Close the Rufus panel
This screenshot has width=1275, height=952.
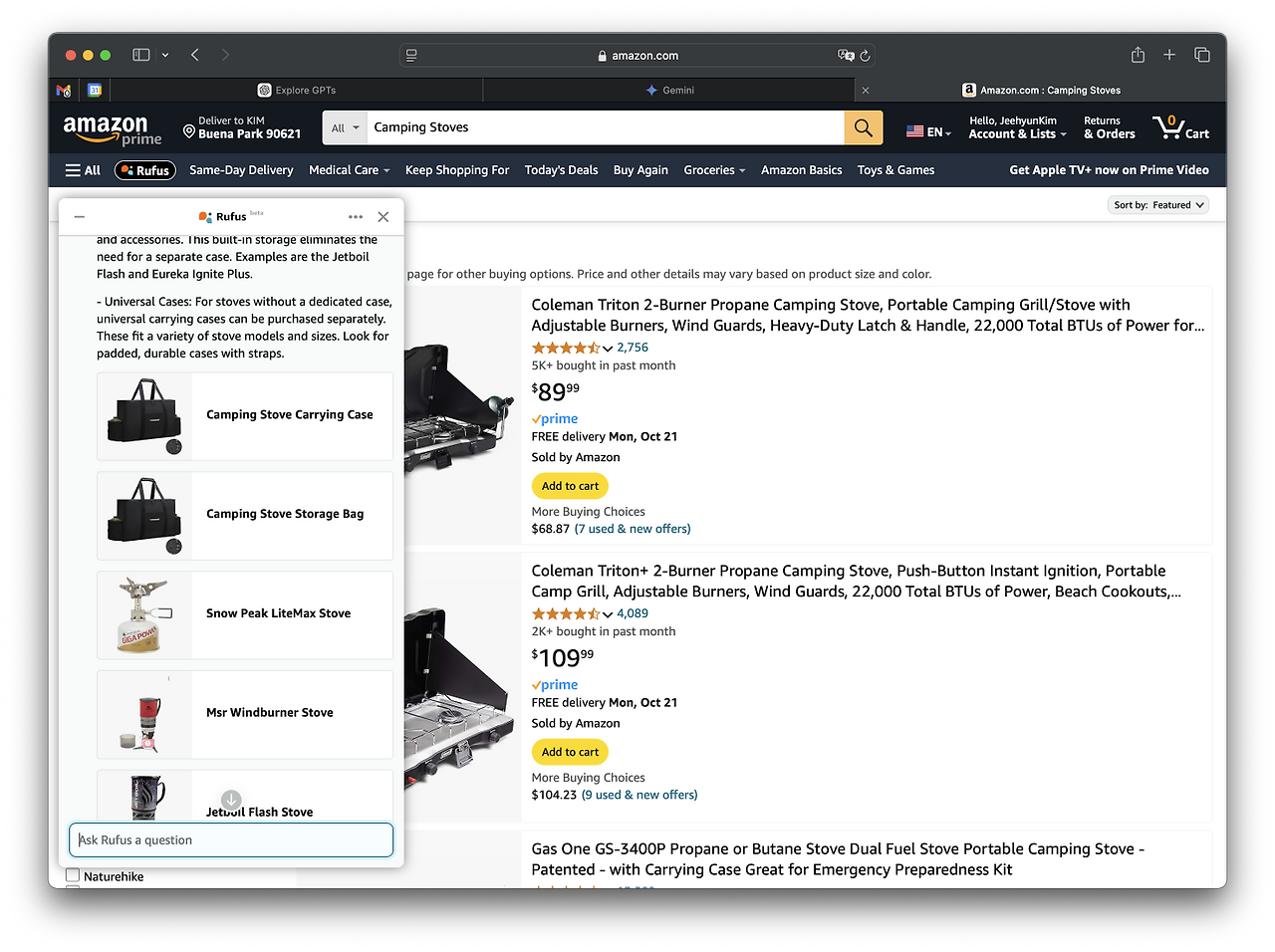coord(383,216)
